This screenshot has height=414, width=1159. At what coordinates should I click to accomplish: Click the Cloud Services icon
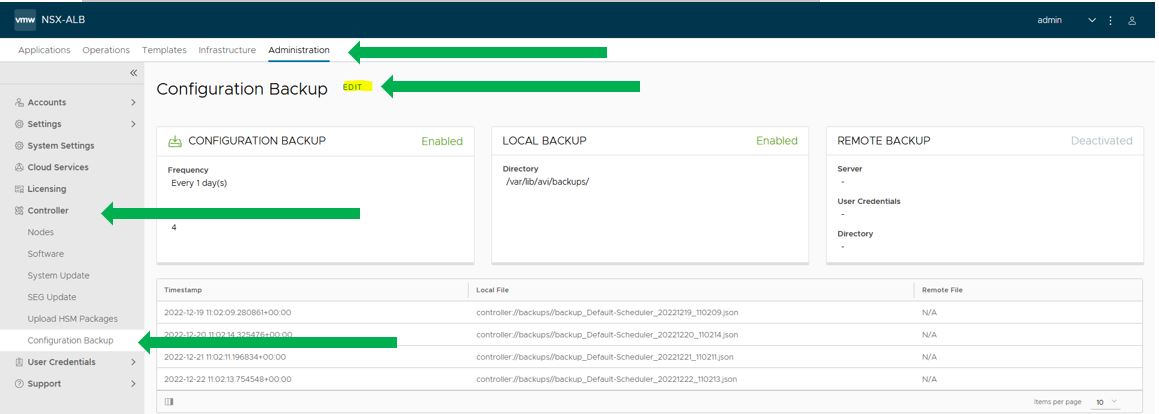point(19,167)
